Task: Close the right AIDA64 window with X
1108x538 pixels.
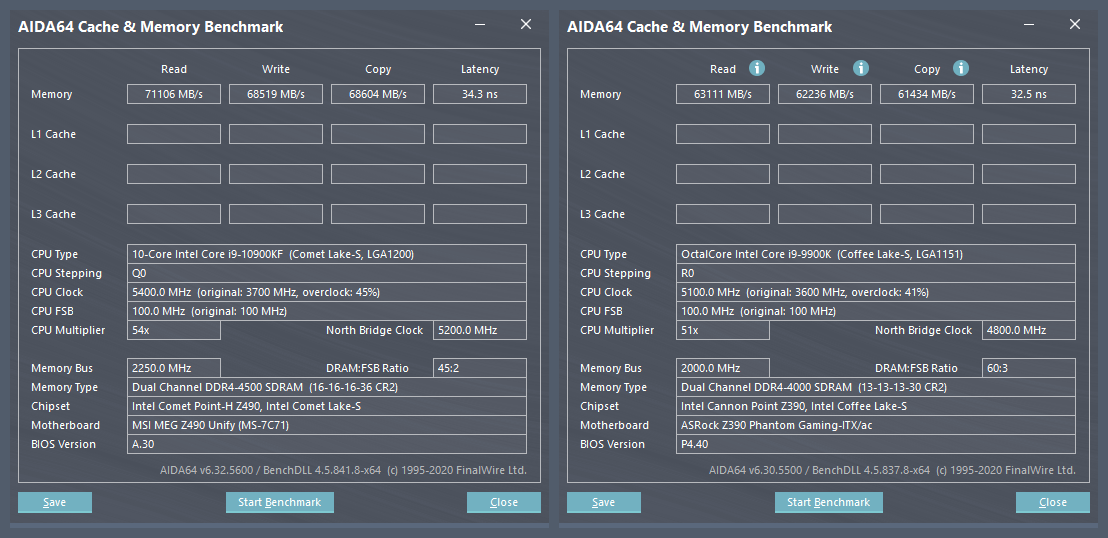Action: tap(1075, 25)
